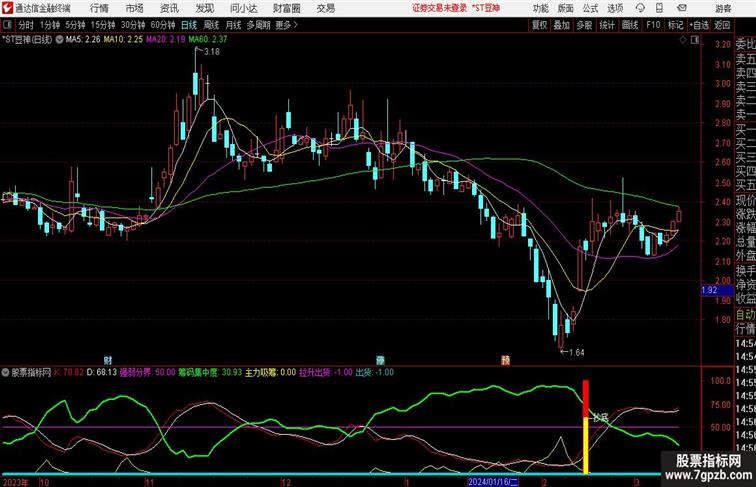This screenshot has width=756, height=487.
Task: Open the F10 company info button
Action: pyautogui.click(x=653, y=25)
